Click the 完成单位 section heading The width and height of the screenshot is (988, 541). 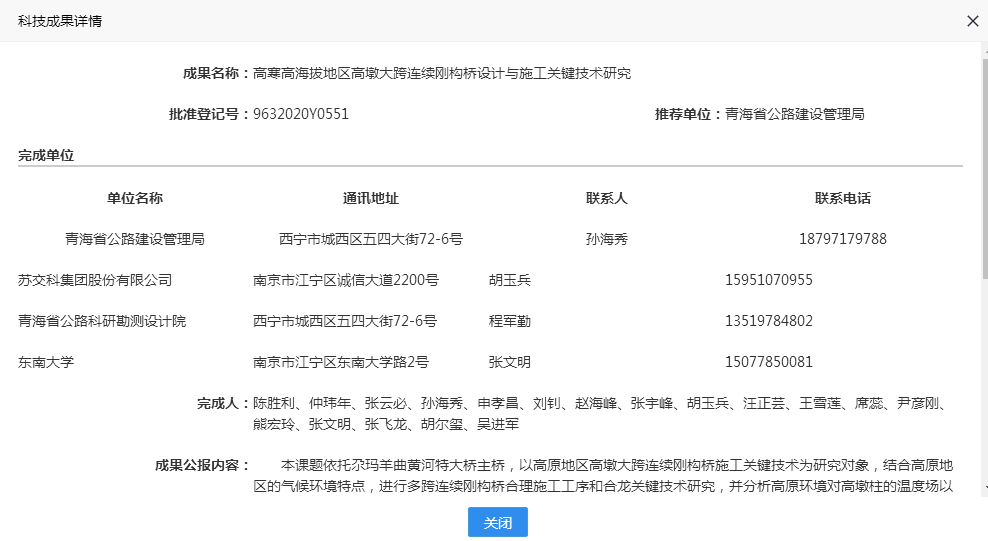(x=46, y=155)
